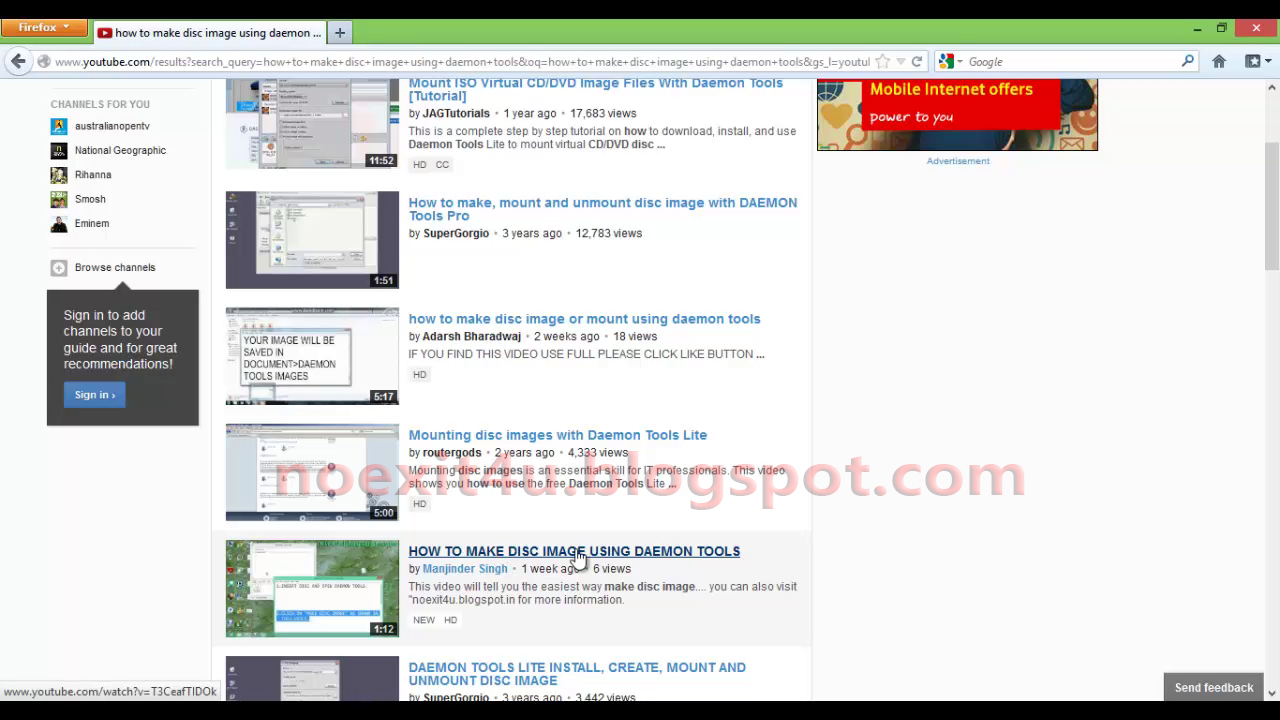Screen dimensions: 1280x720
Task: Open the National Geographic channel avatar
Action: (x=58, y=150)
